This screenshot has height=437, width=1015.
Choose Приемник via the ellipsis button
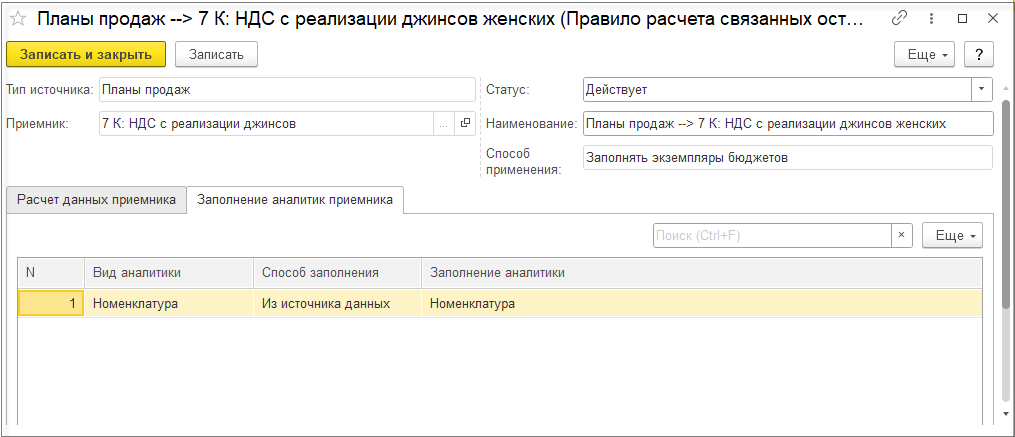tap(443, 124)
